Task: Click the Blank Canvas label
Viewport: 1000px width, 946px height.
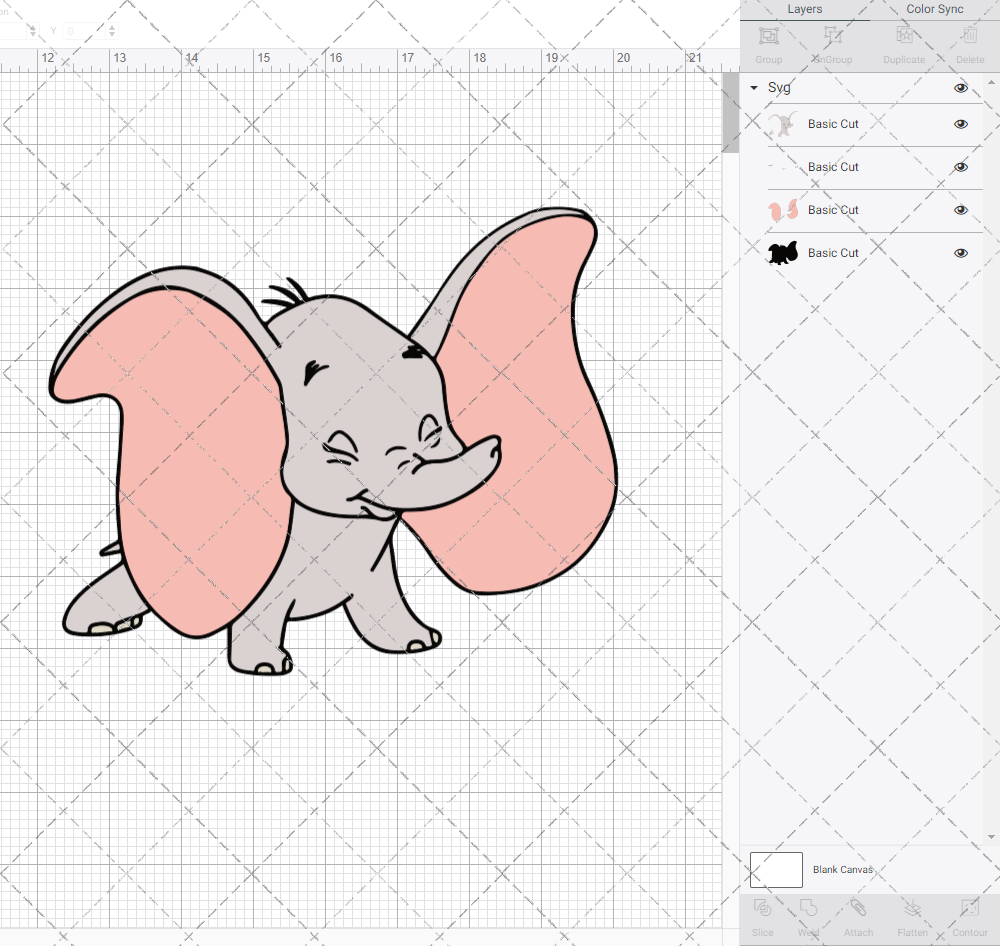Action: [842, 869]
